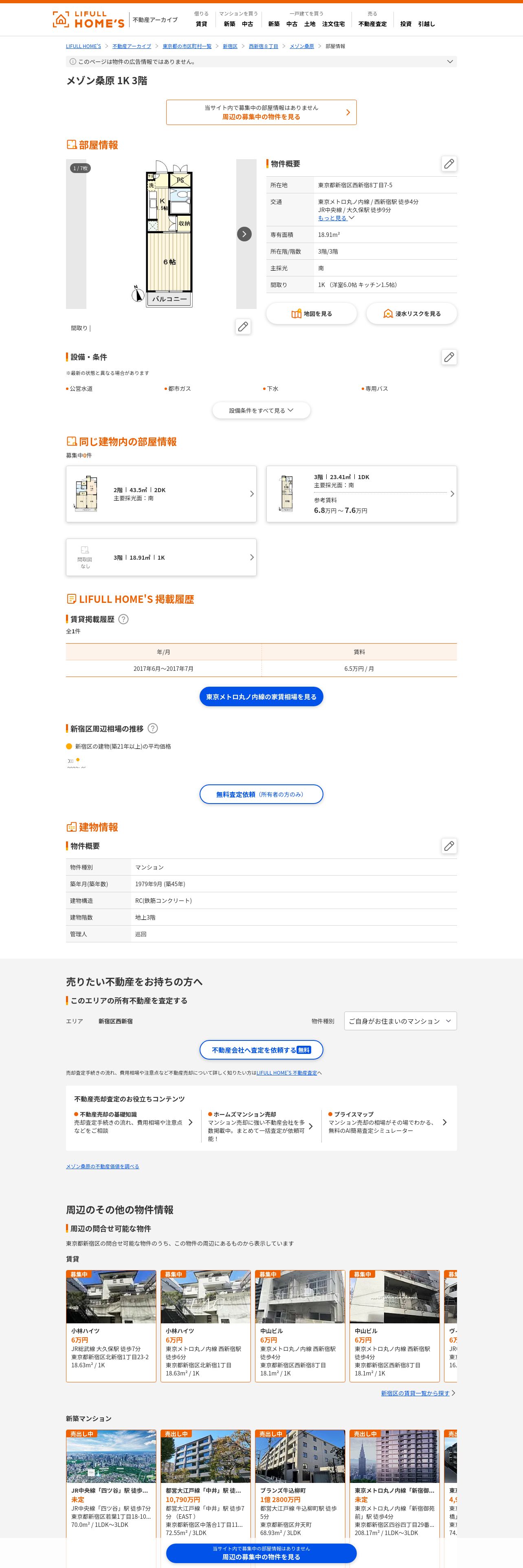Click the edit pencil icon beside 物件概要 at top

coord(449,164)
